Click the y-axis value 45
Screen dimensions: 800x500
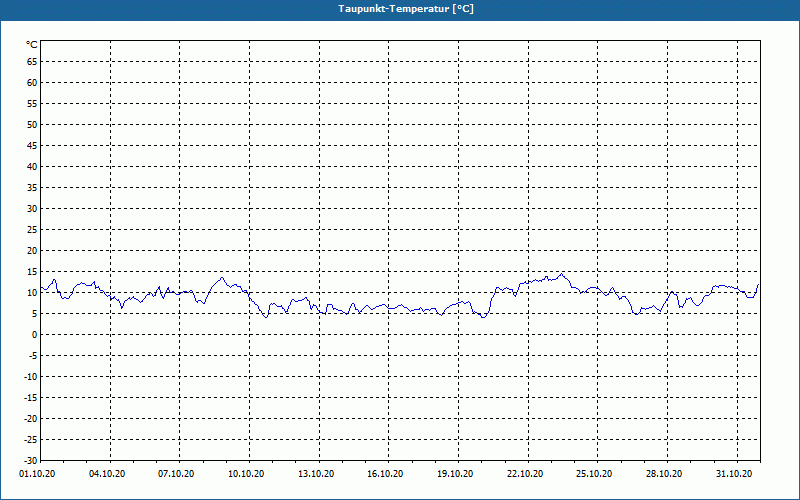tap(32, 145)
